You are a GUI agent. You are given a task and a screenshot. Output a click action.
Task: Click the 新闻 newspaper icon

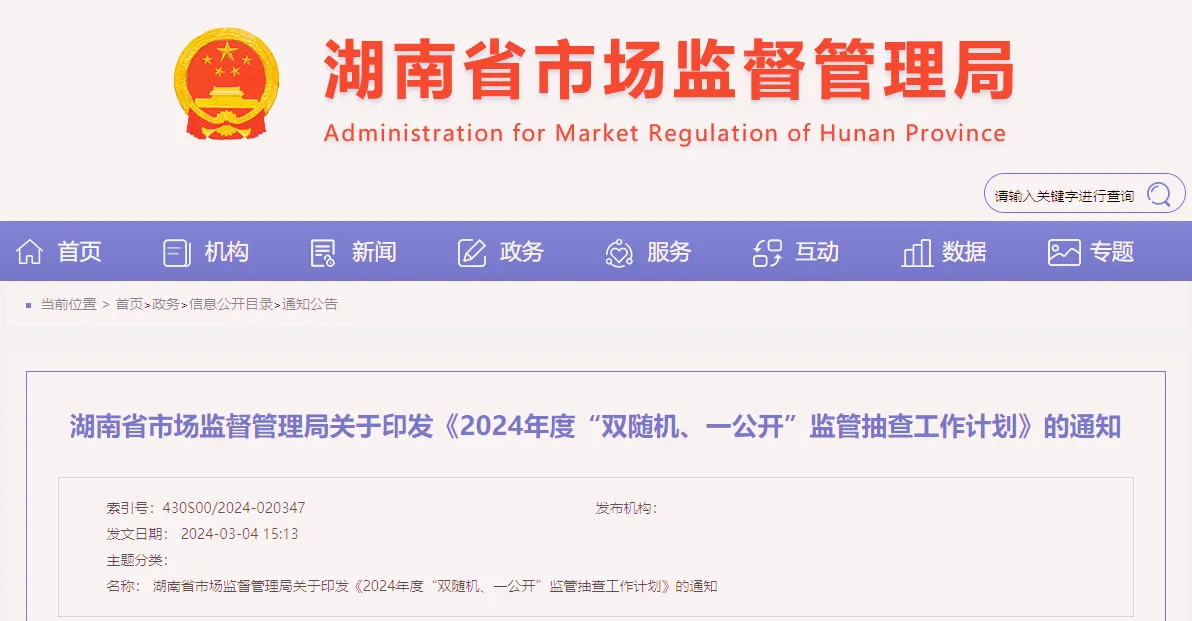323,252
